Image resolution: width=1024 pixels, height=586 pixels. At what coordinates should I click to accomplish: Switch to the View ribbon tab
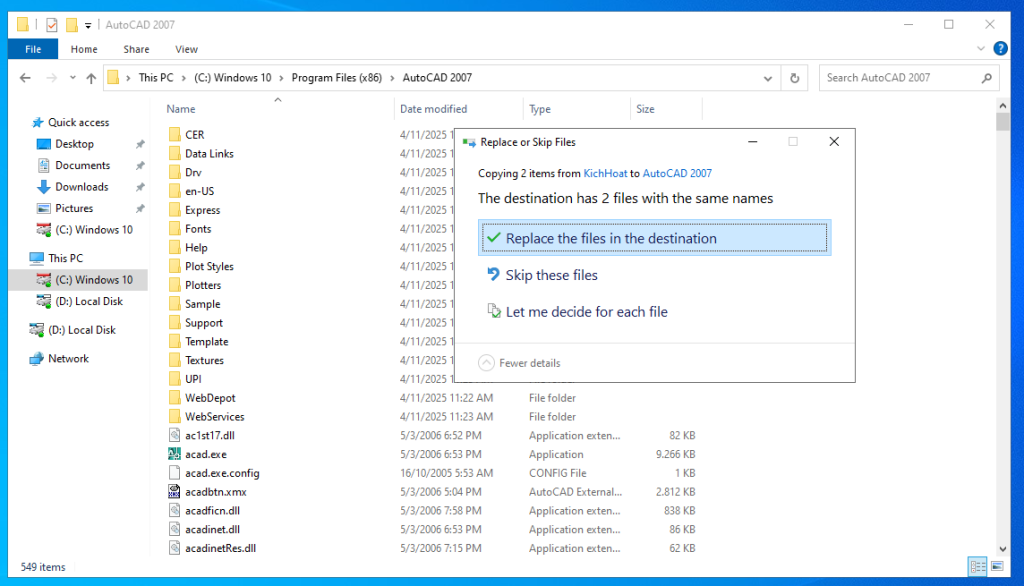[186, 49]
